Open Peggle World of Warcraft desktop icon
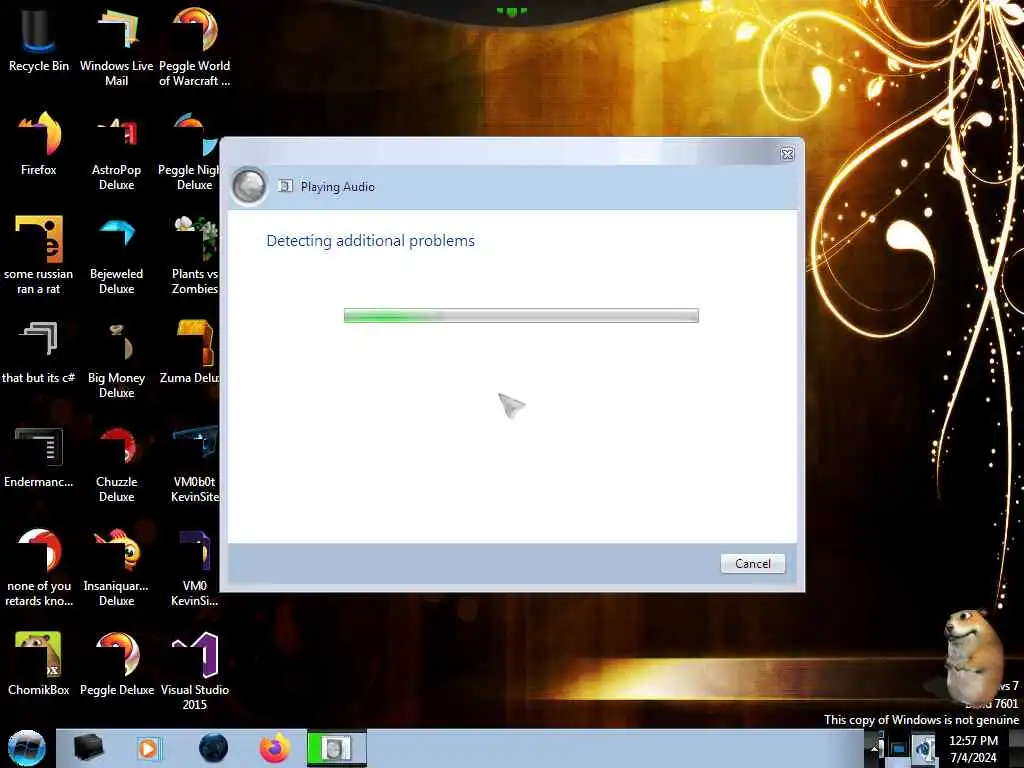The width and height of the screenshot is (1024, 768). click(x=194, y=47)
